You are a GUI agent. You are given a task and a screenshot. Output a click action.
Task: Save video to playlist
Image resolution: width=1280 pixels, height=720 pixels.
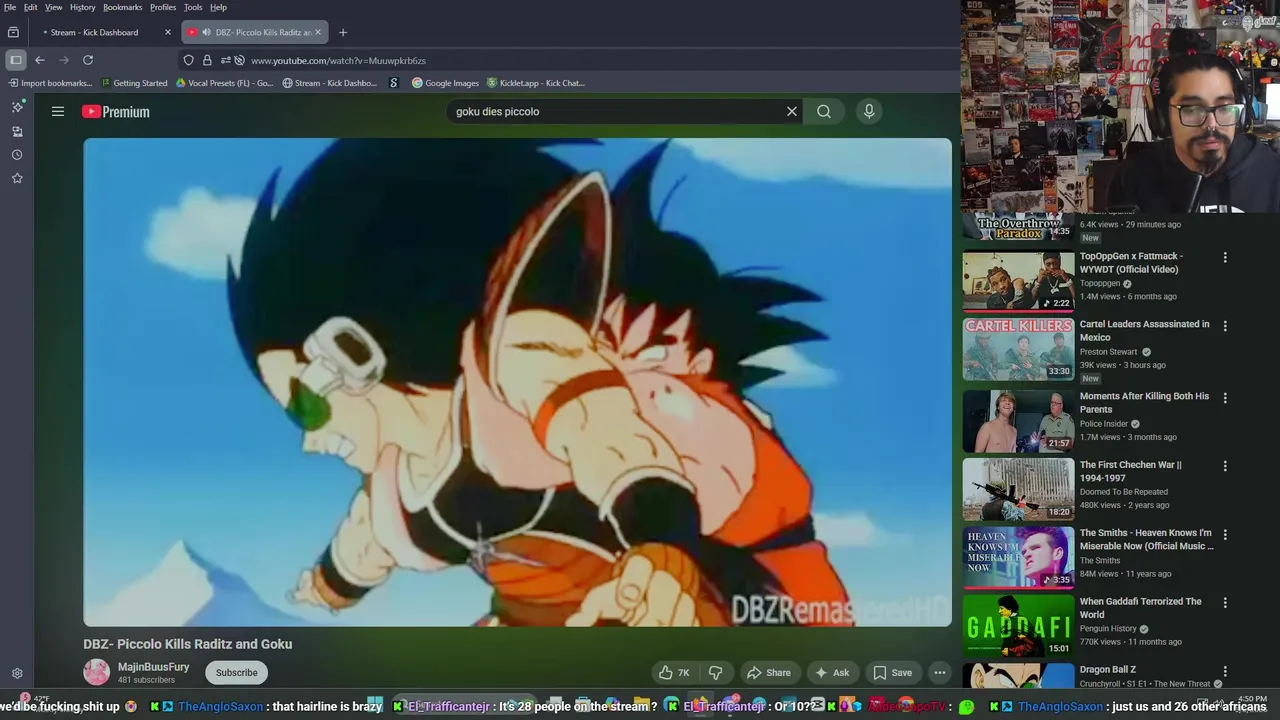893,673
